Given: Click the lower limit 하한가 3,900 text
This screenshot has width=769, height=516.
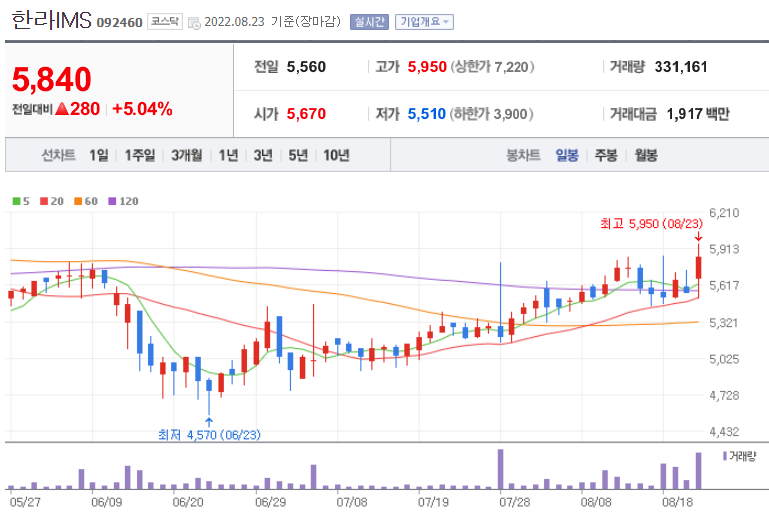Looking at the screenshot, I should 491,114.
